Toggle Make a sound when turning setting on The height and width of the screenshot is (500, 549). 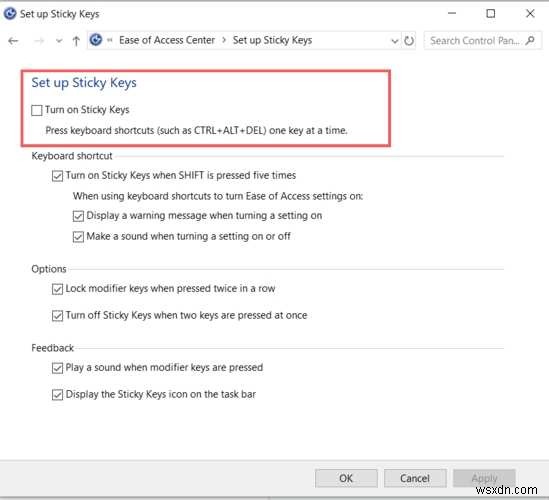78,237
